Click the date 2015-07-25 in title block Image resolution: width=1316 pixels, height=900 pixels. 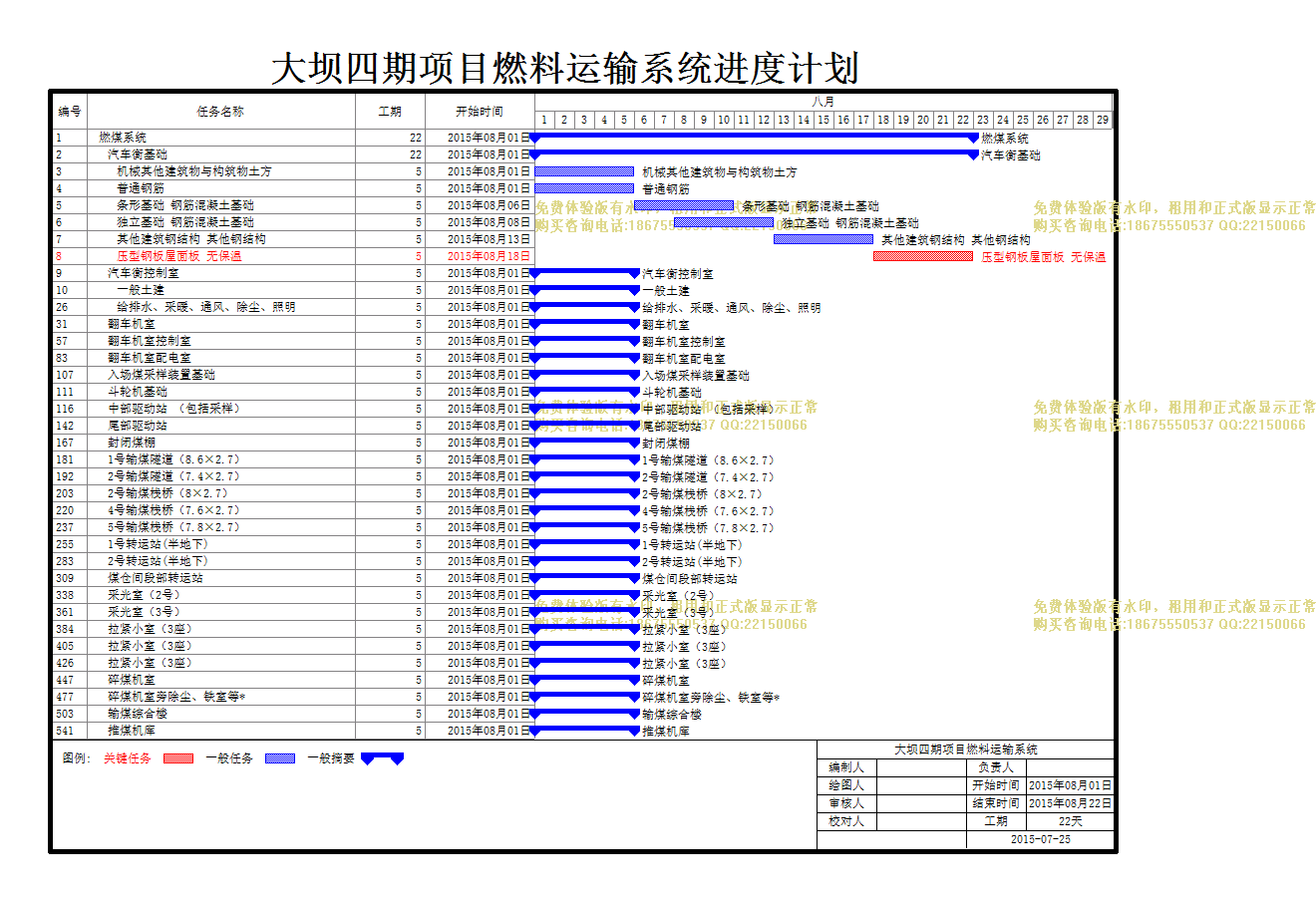(x=1040, y=839)
